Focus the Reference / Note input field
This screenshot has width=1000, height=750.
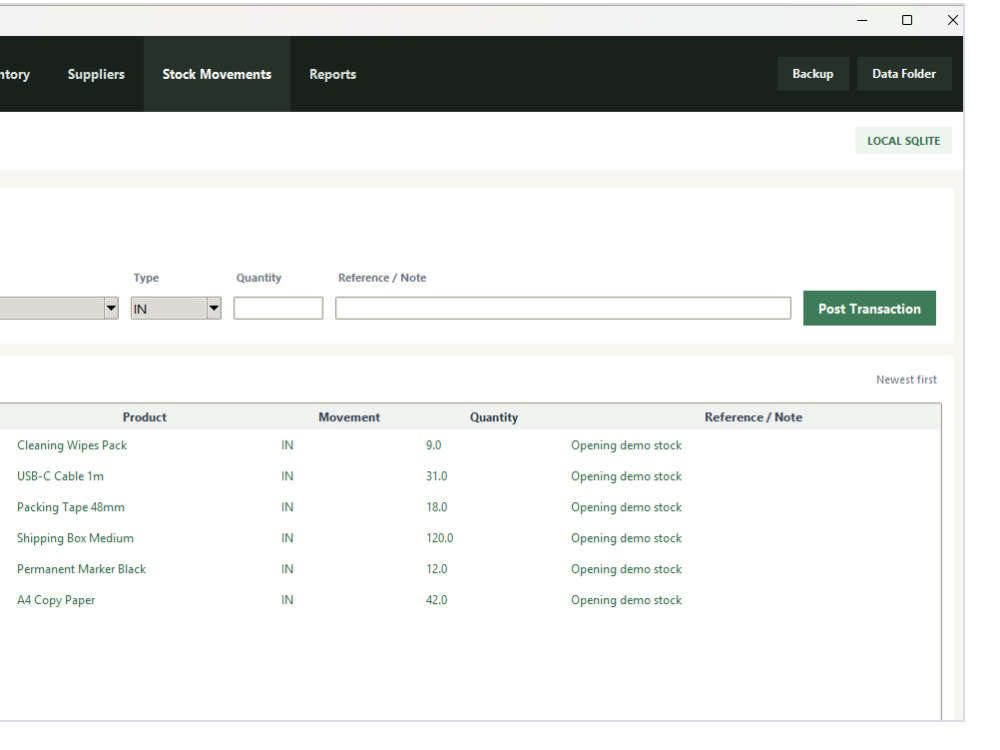(563, 309)
